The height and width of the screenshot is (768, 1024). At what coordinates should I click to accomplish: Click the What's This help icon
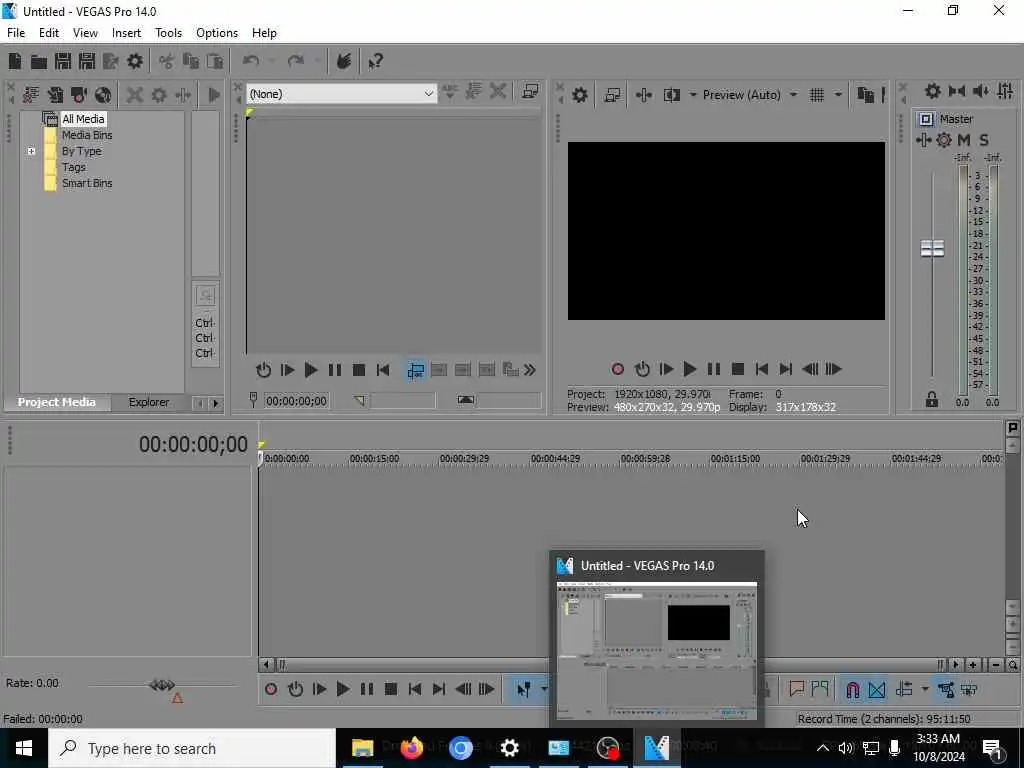coord(375,61)
